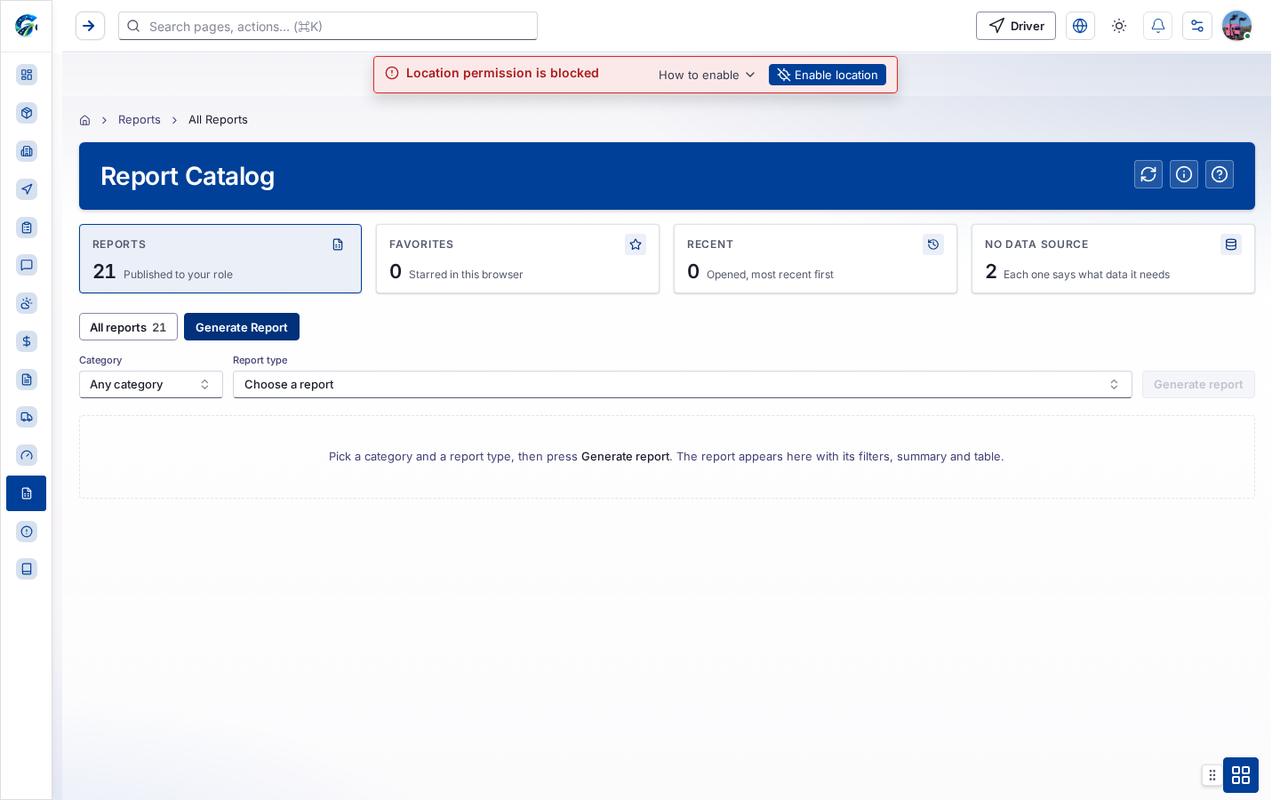Screen dimensions: 1280x800
Task: Click the user avatar in top bar
Action: pyautogui.click(x=1237, y=26)
